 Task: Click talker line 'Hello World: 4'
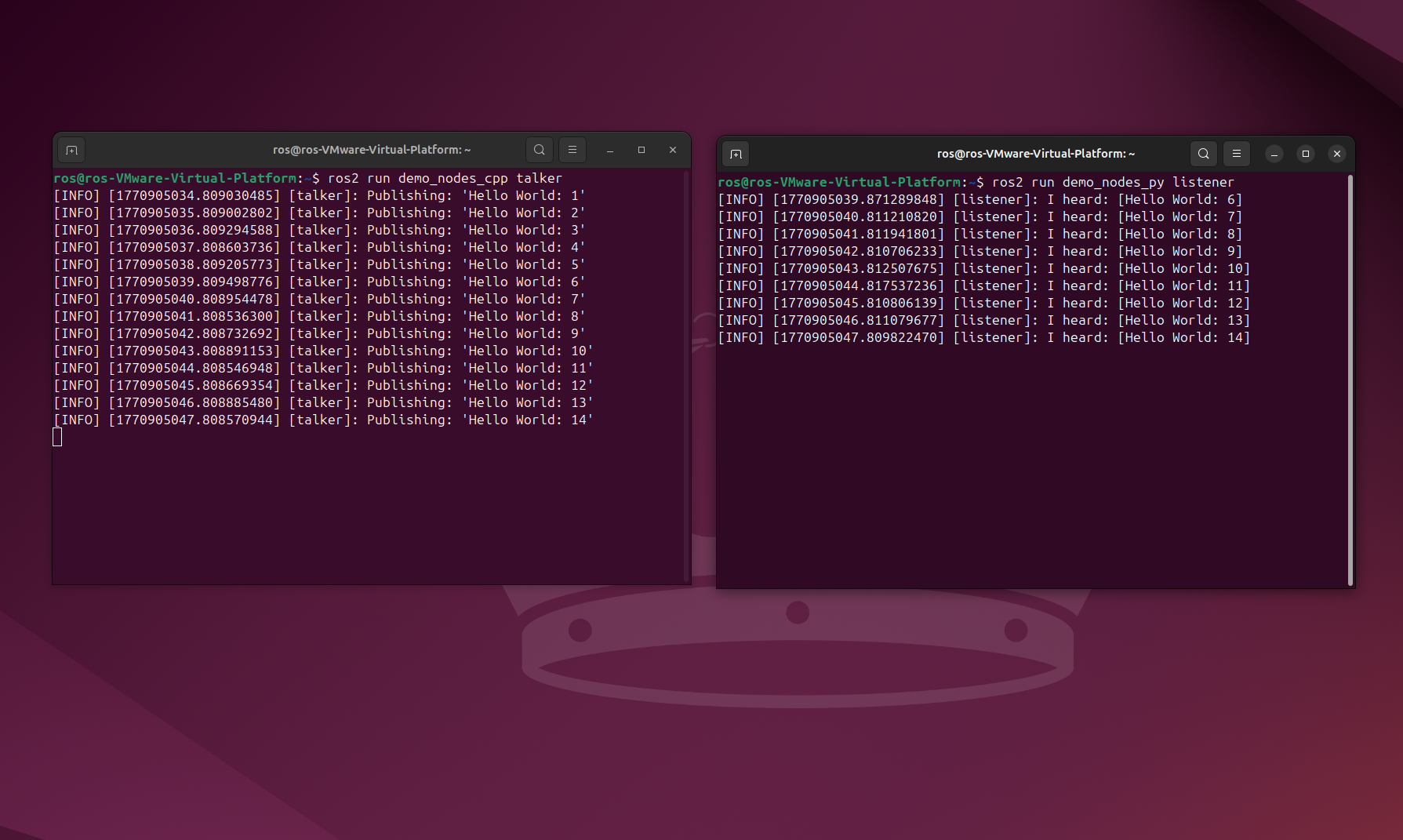[318, 247]
